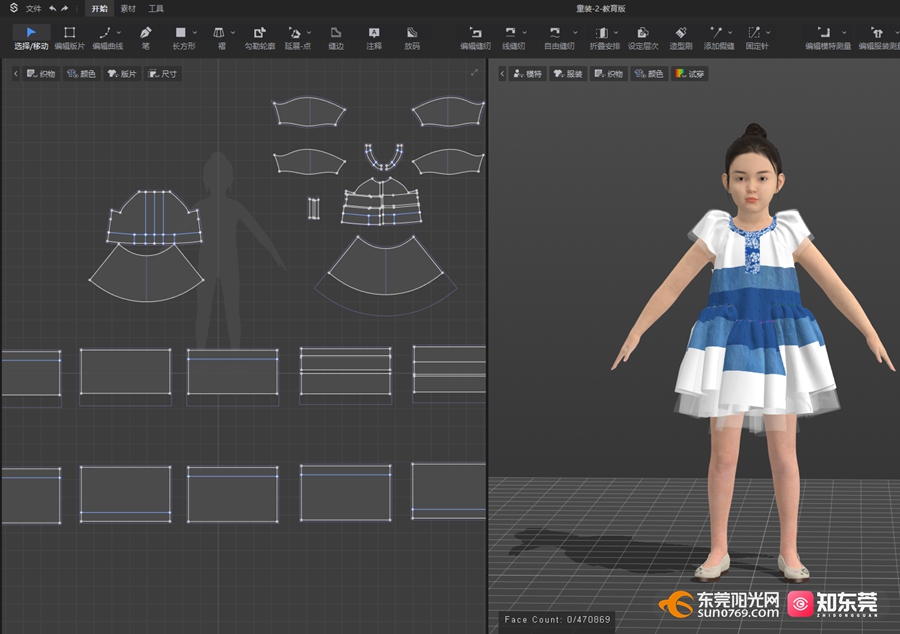
Task: Activate the 编辑版片 (Edit Pattern) tool
Action: [x=69, y=38]
